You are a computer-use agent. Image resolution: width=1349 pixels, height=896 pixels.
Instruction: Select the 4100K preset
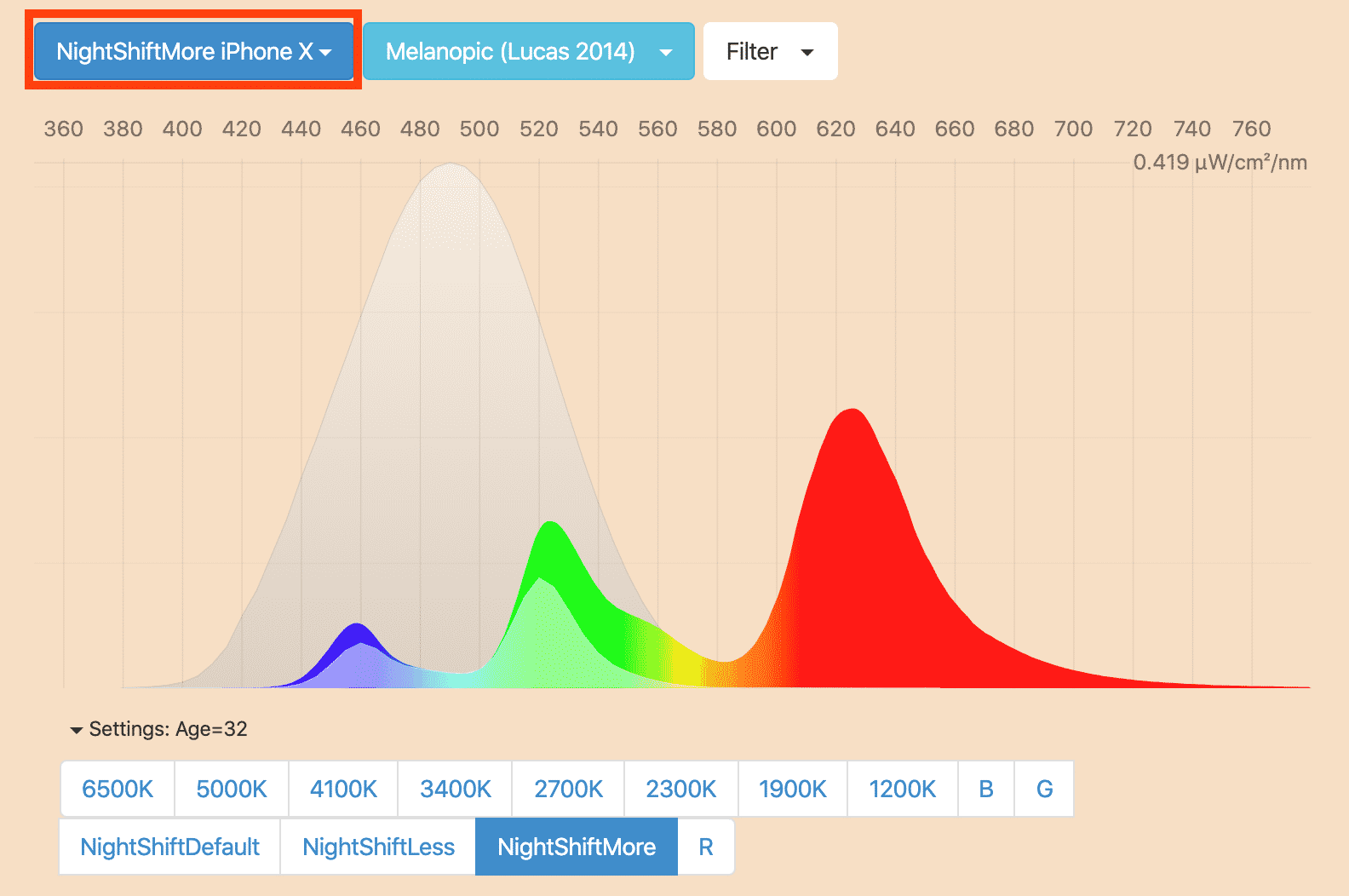(343, 789)
